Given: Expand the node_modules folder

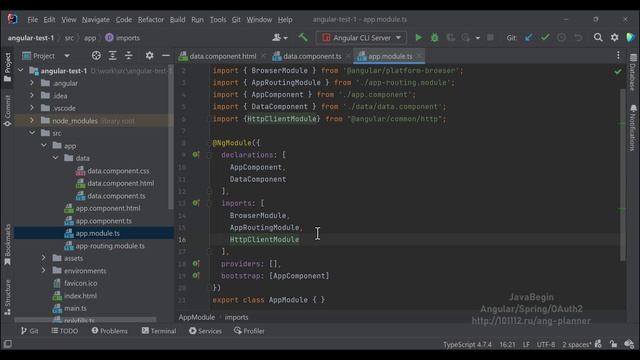Looking at the screenshot, I should point(32,120).
